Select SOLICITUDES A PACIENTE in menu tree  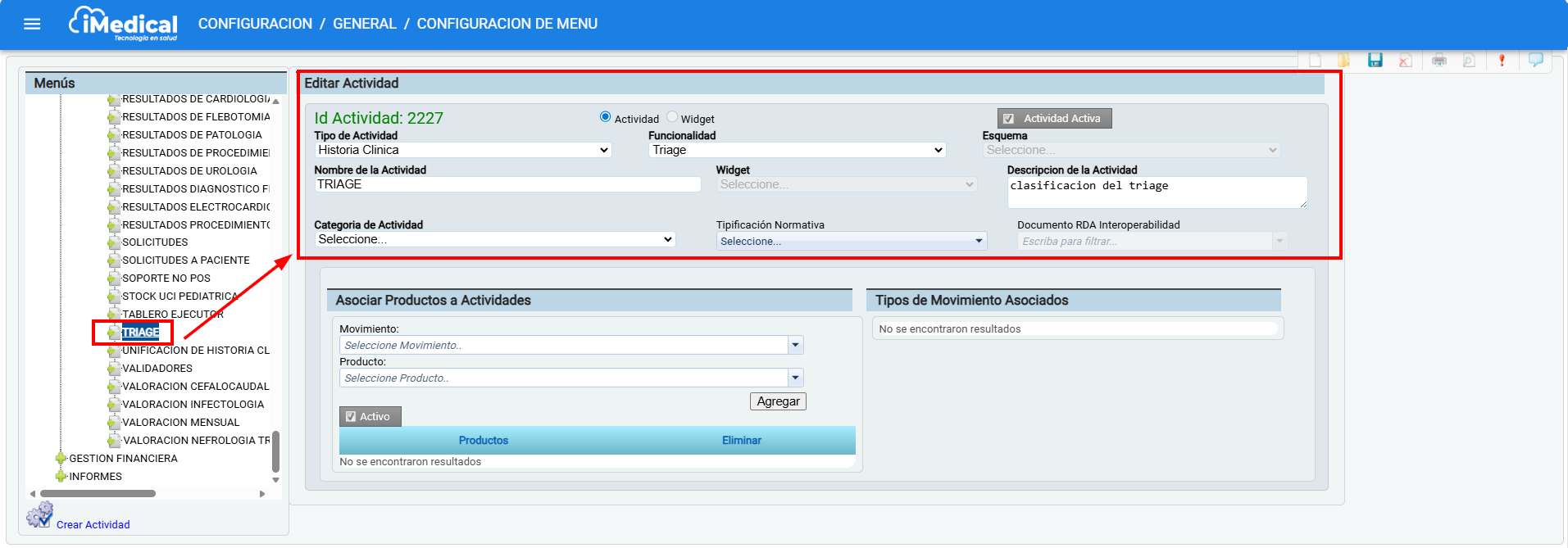(x=186, y=260)
